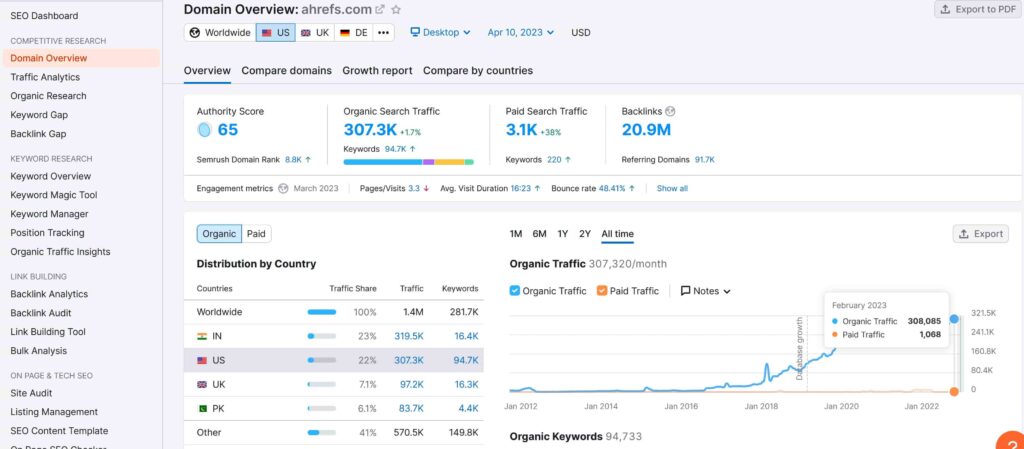Image resolution: width=1024 pixels, height=449 pixels.
Task: Uncheck the Paid Traffic checkbox
Action: coord(601,291)
